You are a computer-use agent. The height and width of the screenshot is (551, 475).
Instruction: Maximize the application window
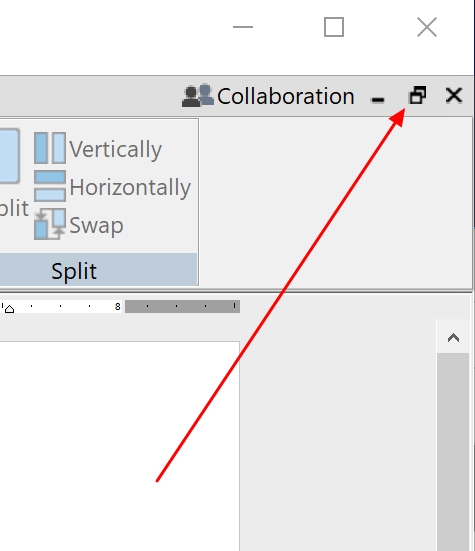tap(334, 27)
